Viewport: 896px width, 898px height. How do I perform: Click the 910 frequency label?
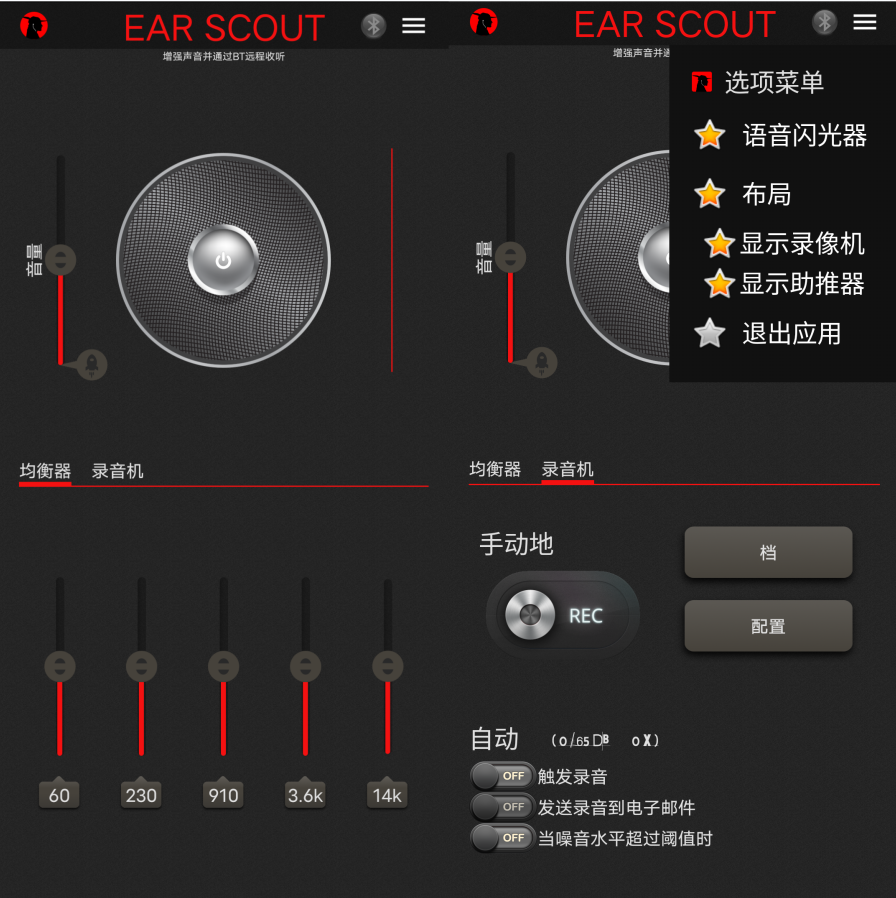click(223, 794)
